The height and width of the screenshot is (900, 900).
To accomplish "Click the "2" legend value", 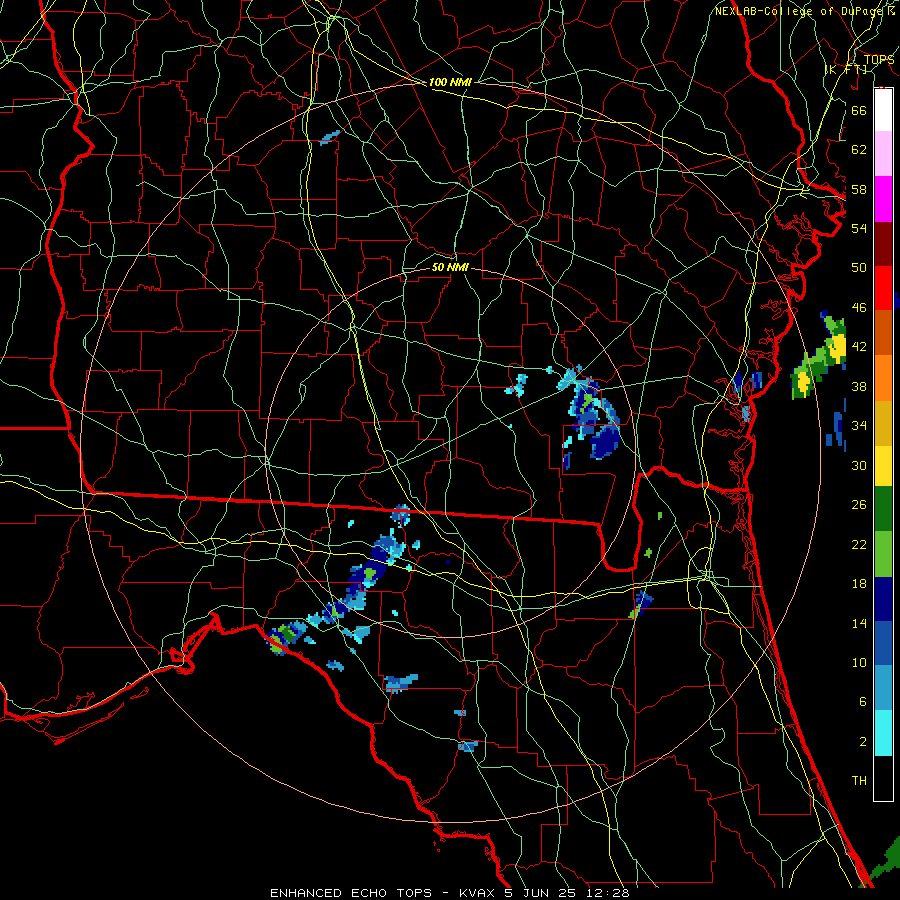I will click(863, 742).
